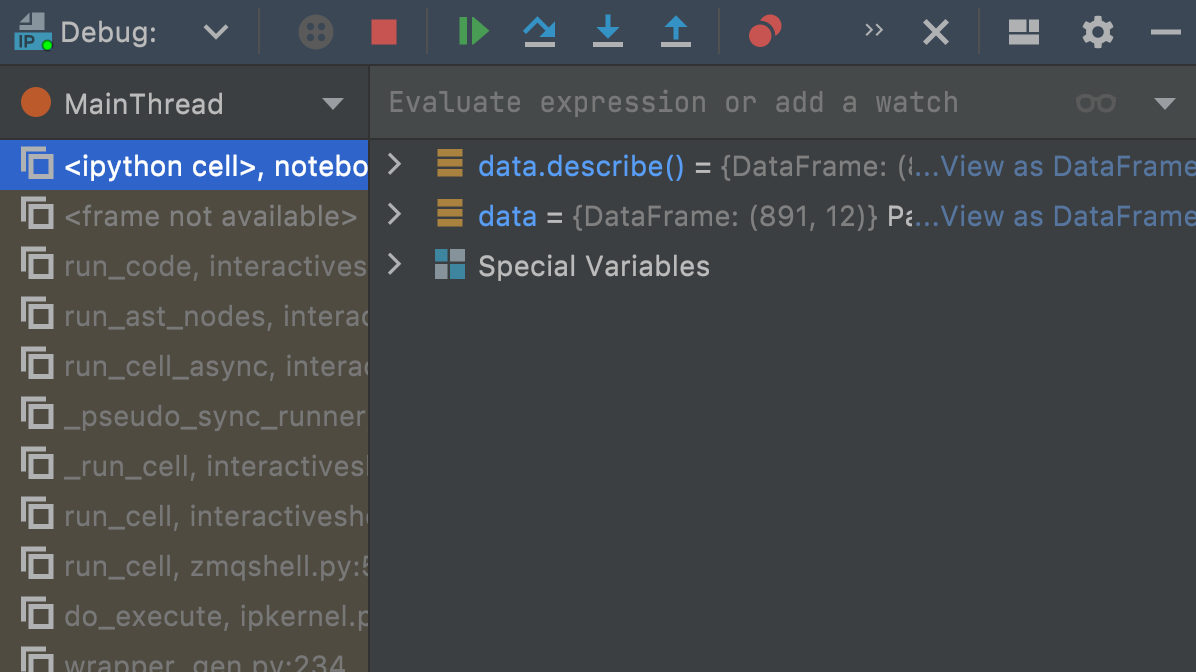The height and width of the screenshot is (672, 1196).
Task: Expand the data DataFrame variable
Action: click(394, 215)
